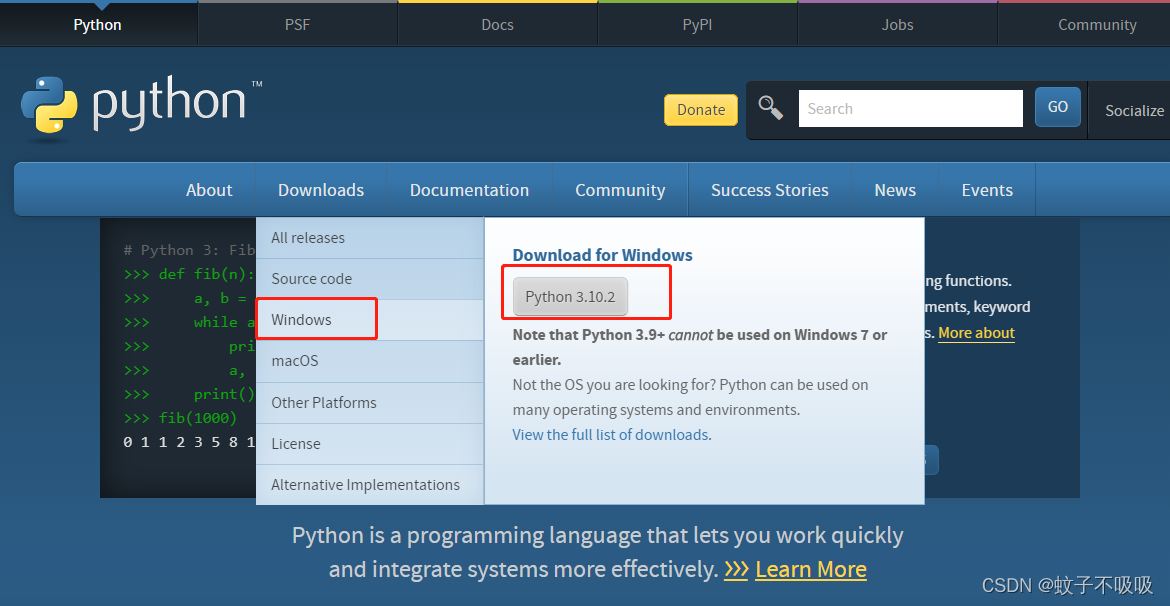Open the Events navigation menu

click(987, 190)
